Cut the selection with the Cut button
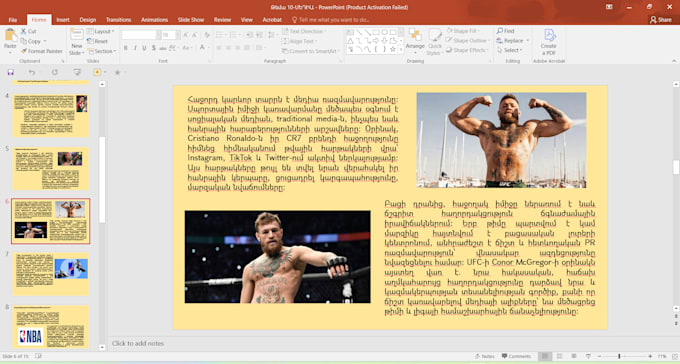The width and height of the screenshot is (680, 364). [29, 31]
